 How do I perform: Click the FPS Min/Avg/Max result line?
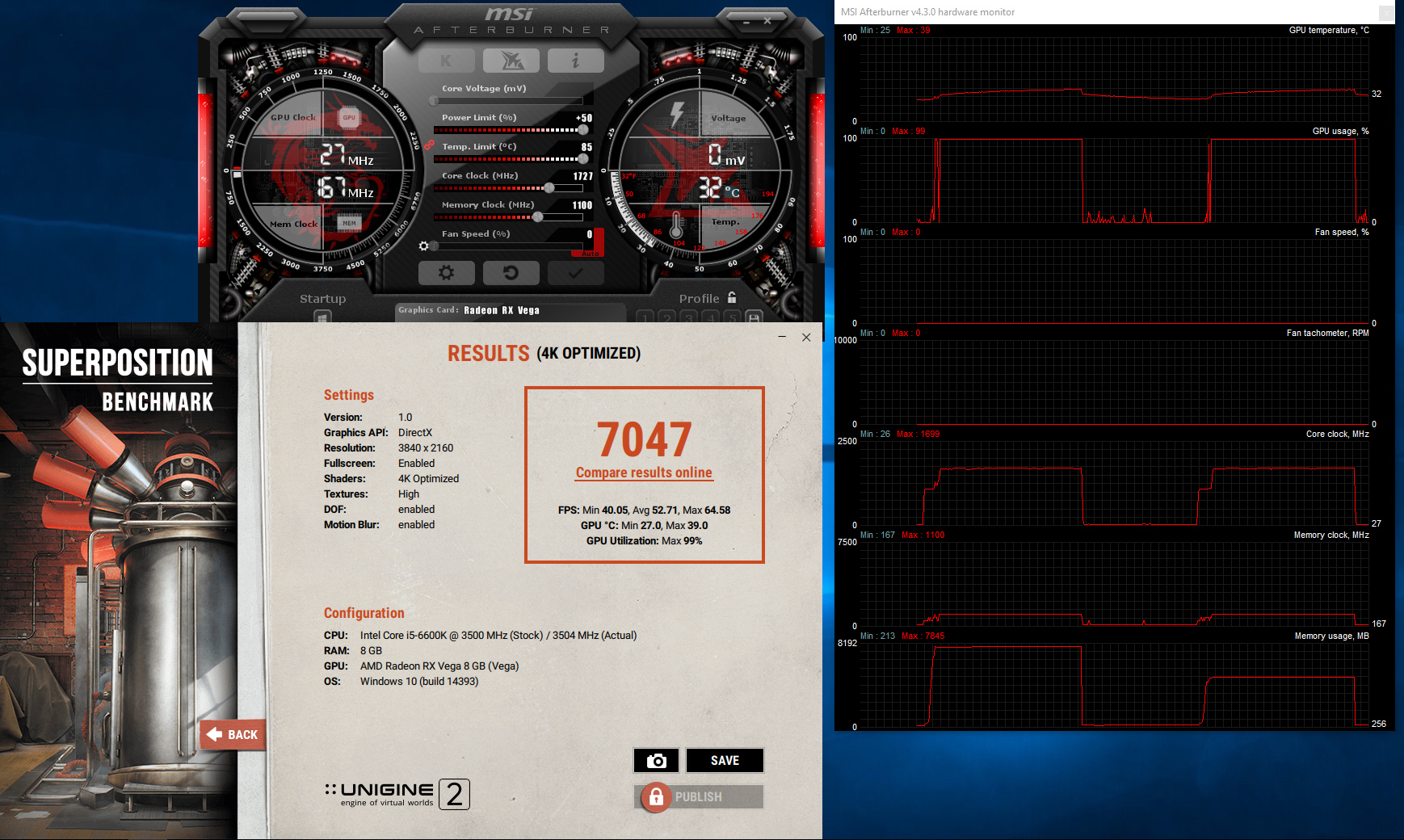click(x=644, y=510)
